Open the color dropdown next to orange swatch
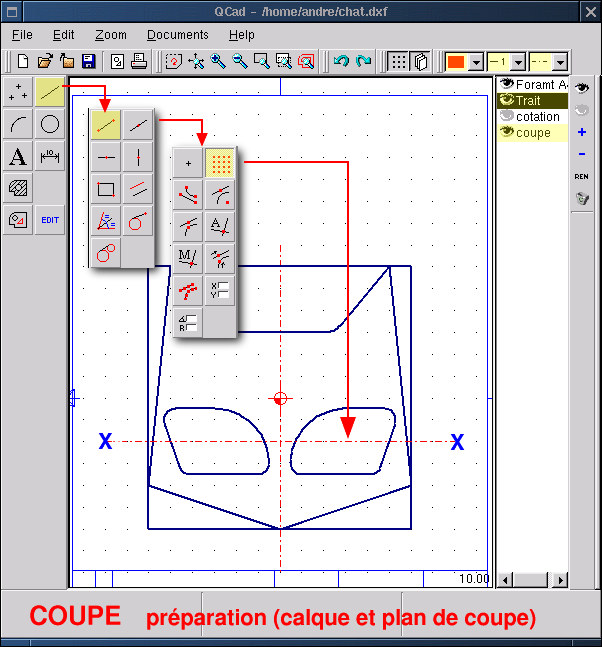The width and height of the screenshot is (602, 647). [x=476, y=62]
